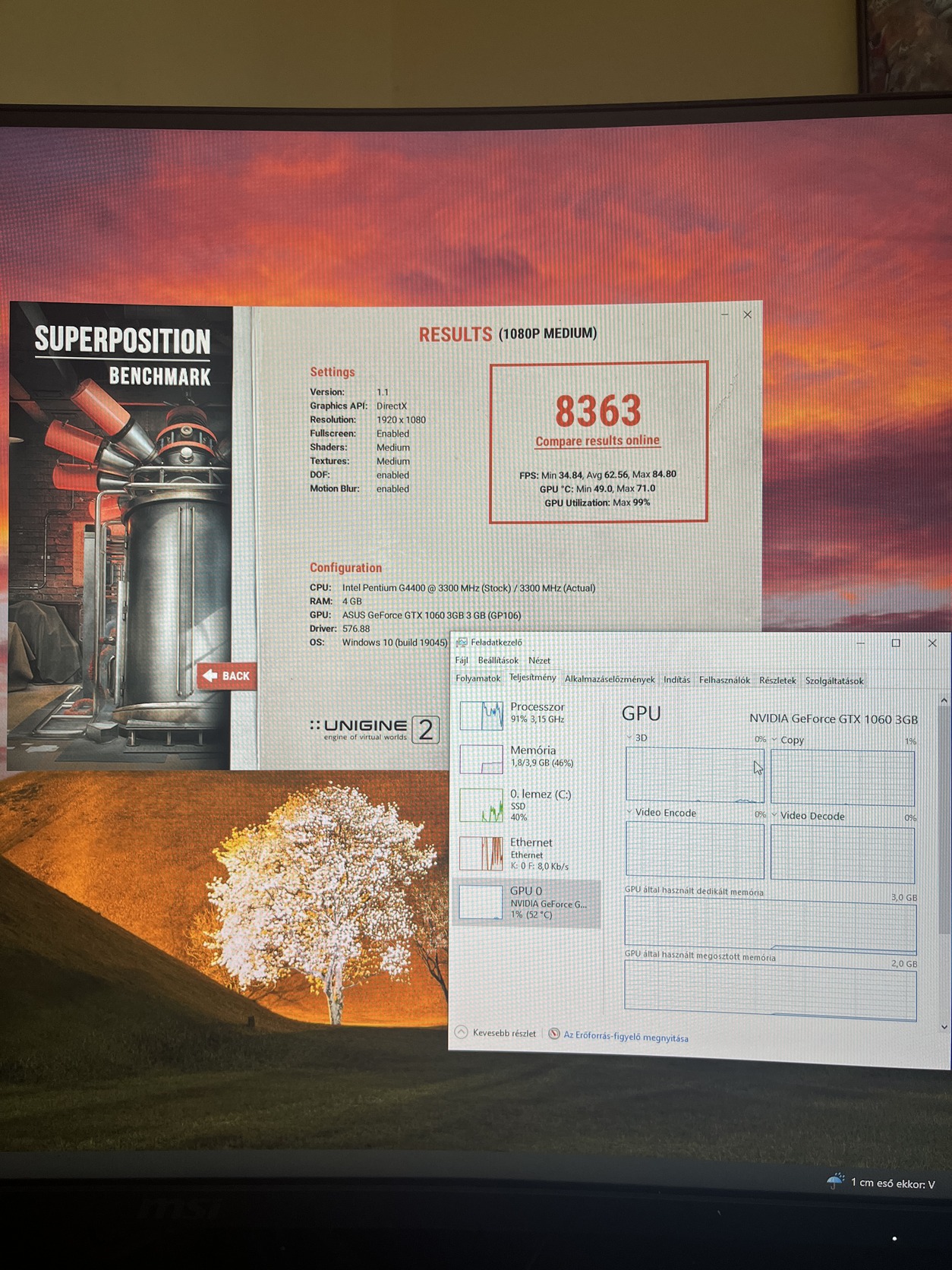Select the GPU 0 performance entry

tap(527, 902)
